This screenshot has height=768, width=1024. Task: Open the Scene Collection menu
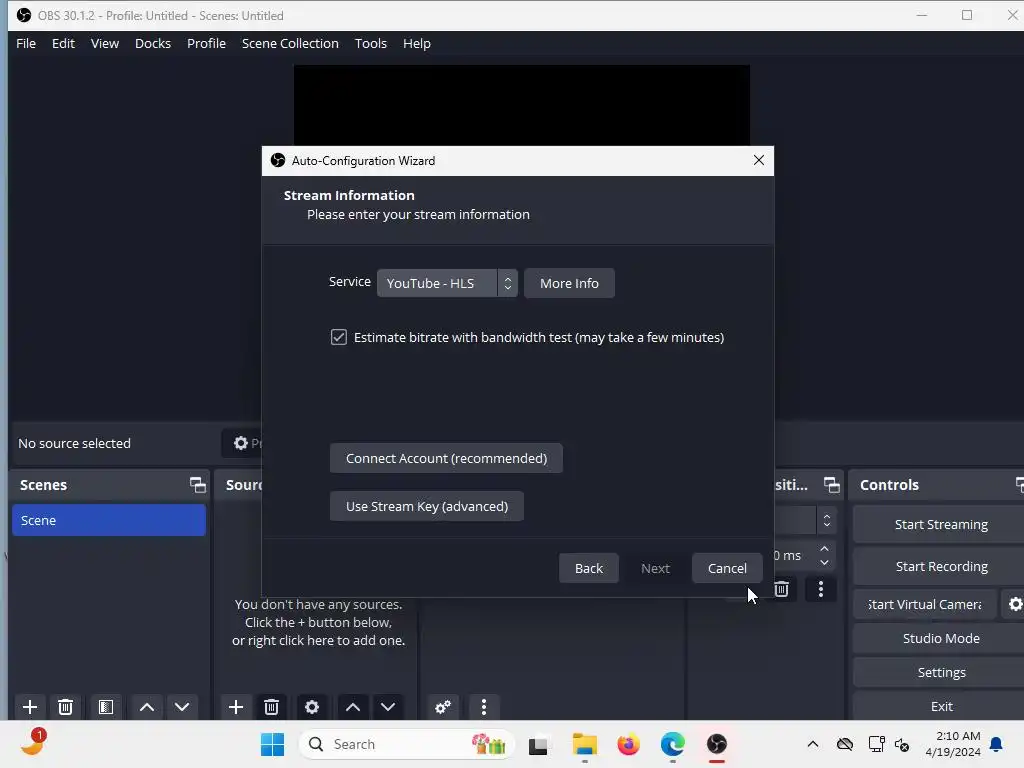(x=290, y=44)
